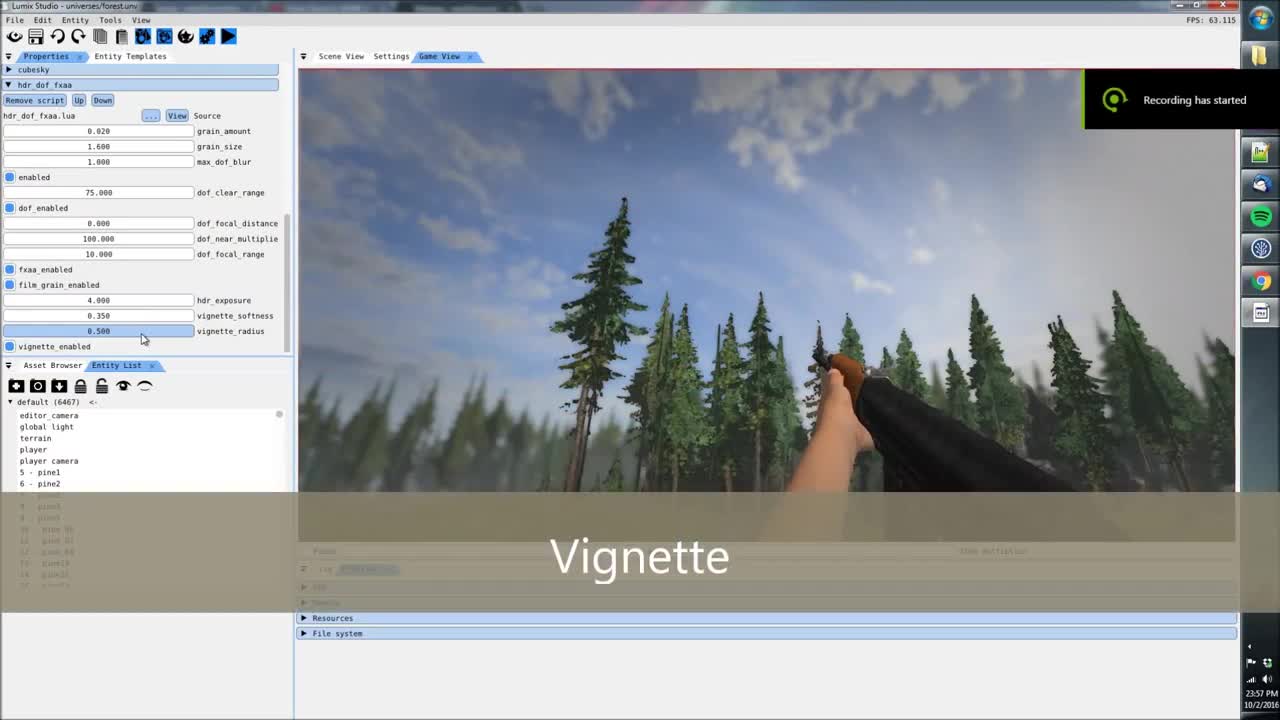Viewport: 1280px width, 720px height.
Task: Start game mode with the play icon
Action: (x=228, y=37)
